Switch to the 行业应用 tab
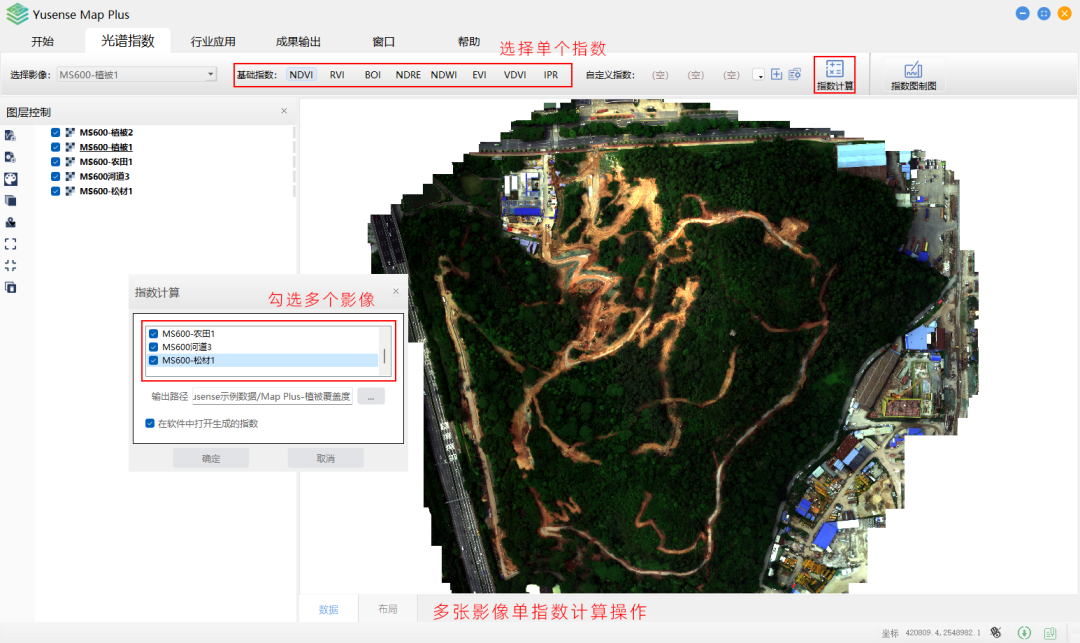The width and height of the screenshot is (1080, 643). [213, 42]
